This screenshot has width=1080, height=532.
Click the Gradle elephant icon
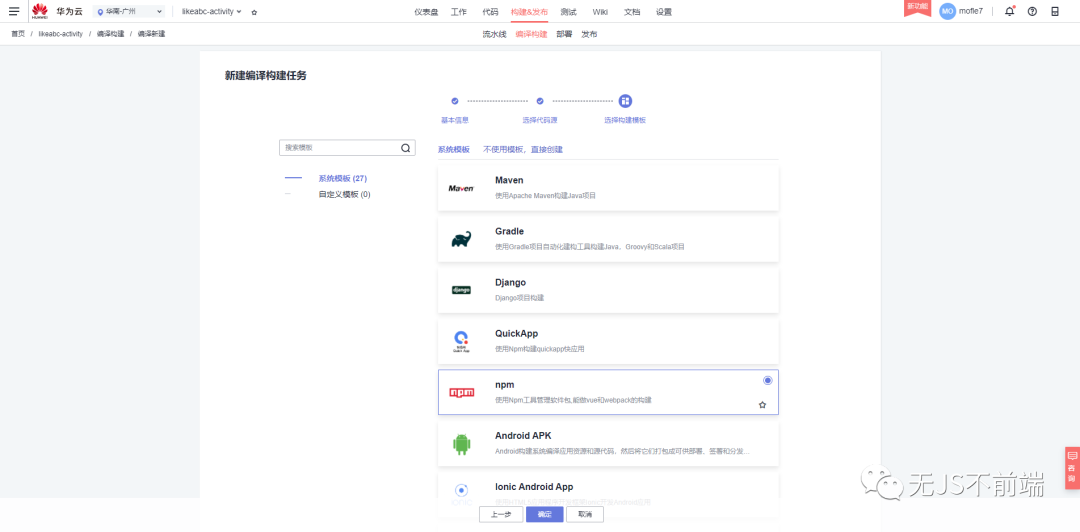(x=461, y=239)
